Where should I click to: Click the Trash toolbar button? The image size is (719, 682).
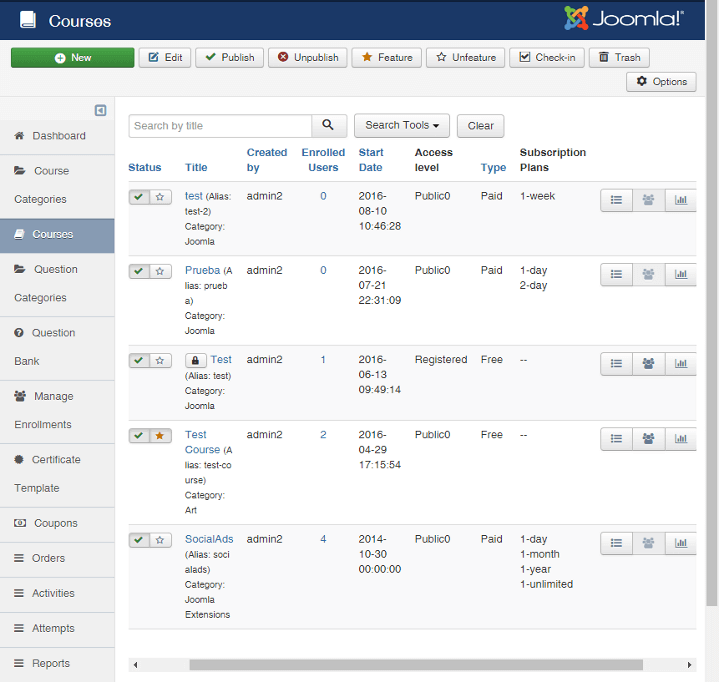pos(619,58)
